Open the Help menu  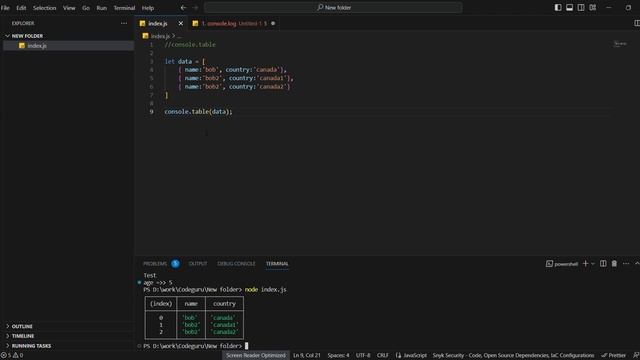click(148, 8)
